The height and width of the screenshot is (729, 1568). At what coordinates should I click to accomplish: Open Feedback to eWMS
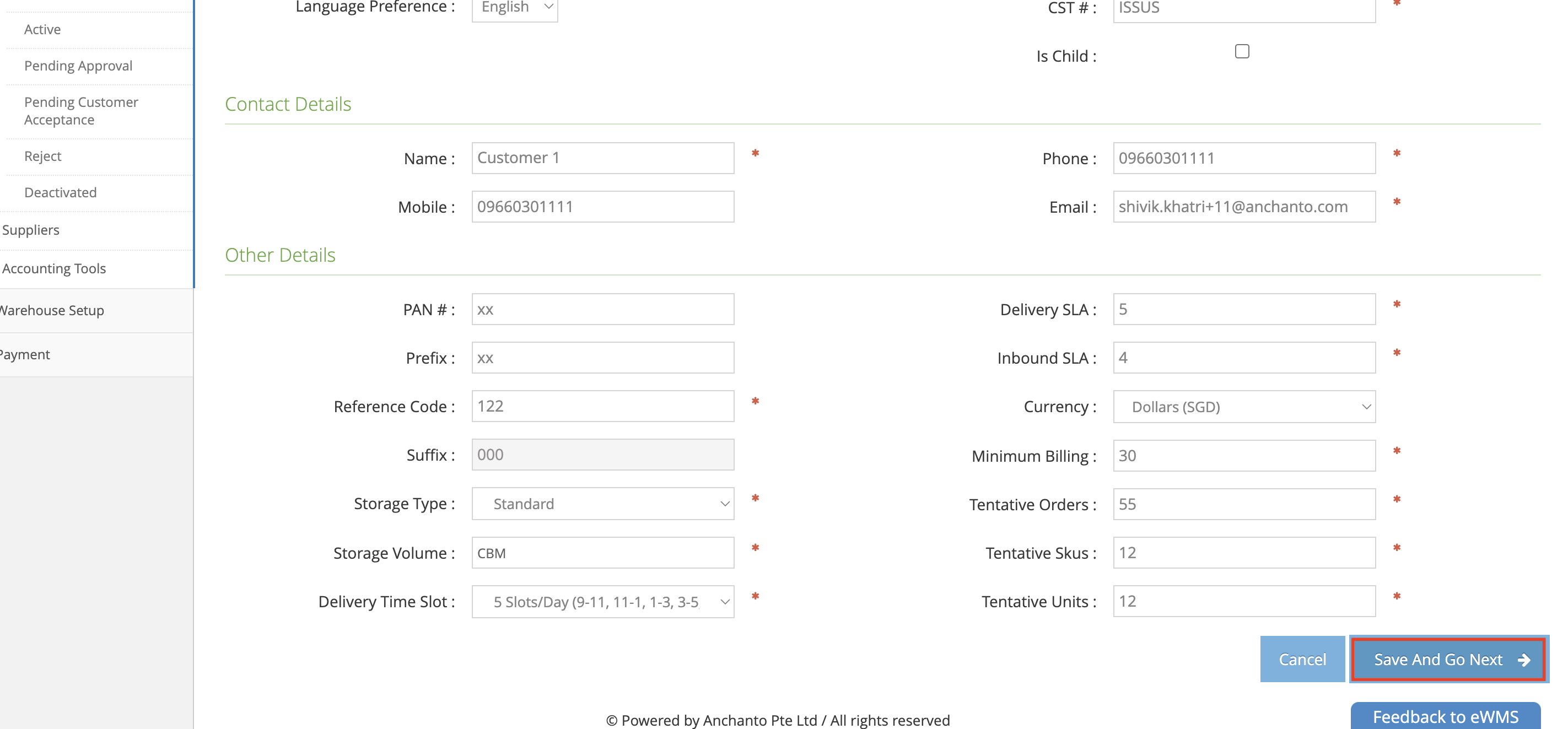[1445, 716]
